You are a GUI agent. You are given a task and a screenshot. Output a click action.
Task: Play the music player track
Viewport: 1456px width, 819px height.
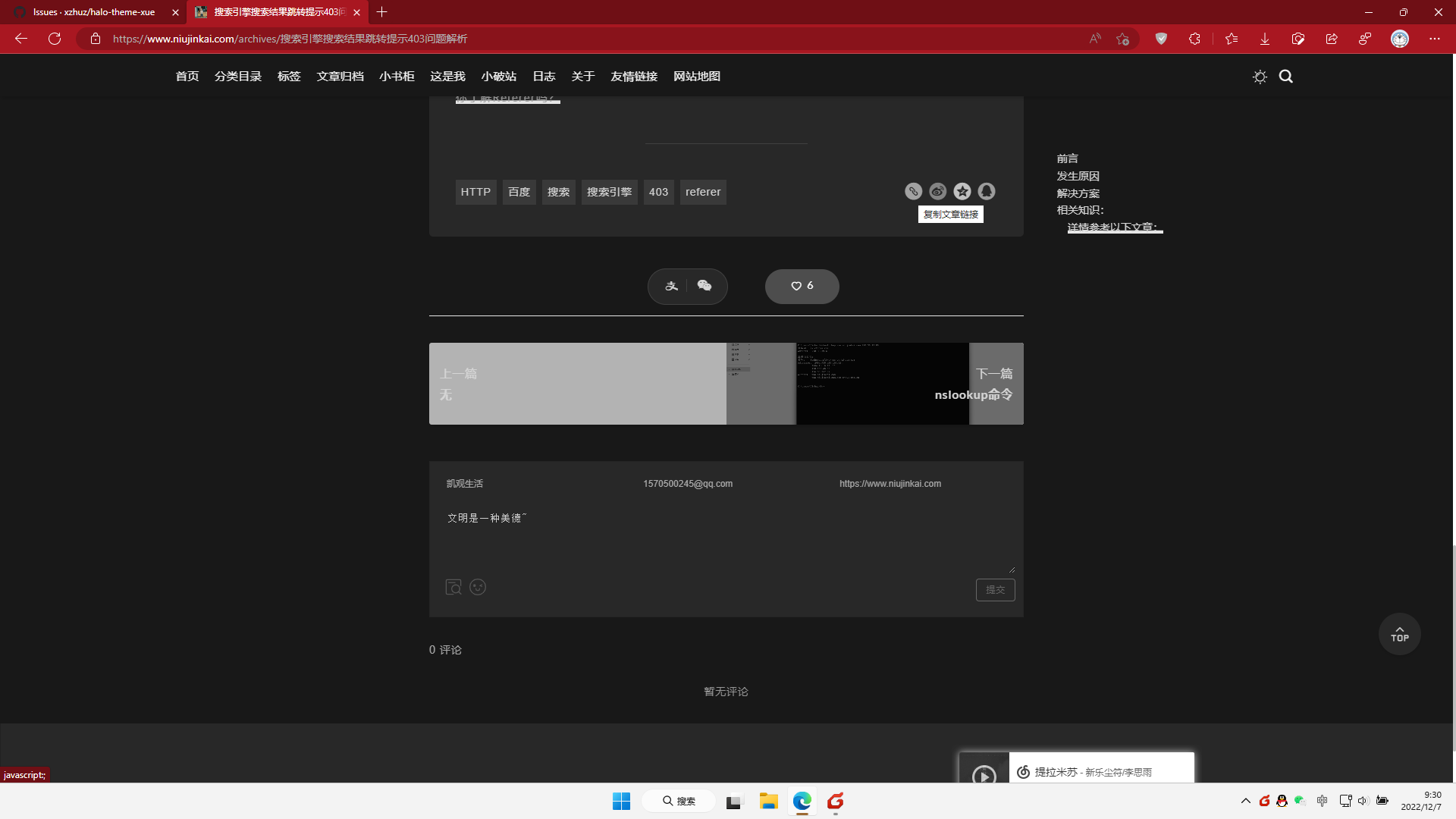(x=984, y=775)
